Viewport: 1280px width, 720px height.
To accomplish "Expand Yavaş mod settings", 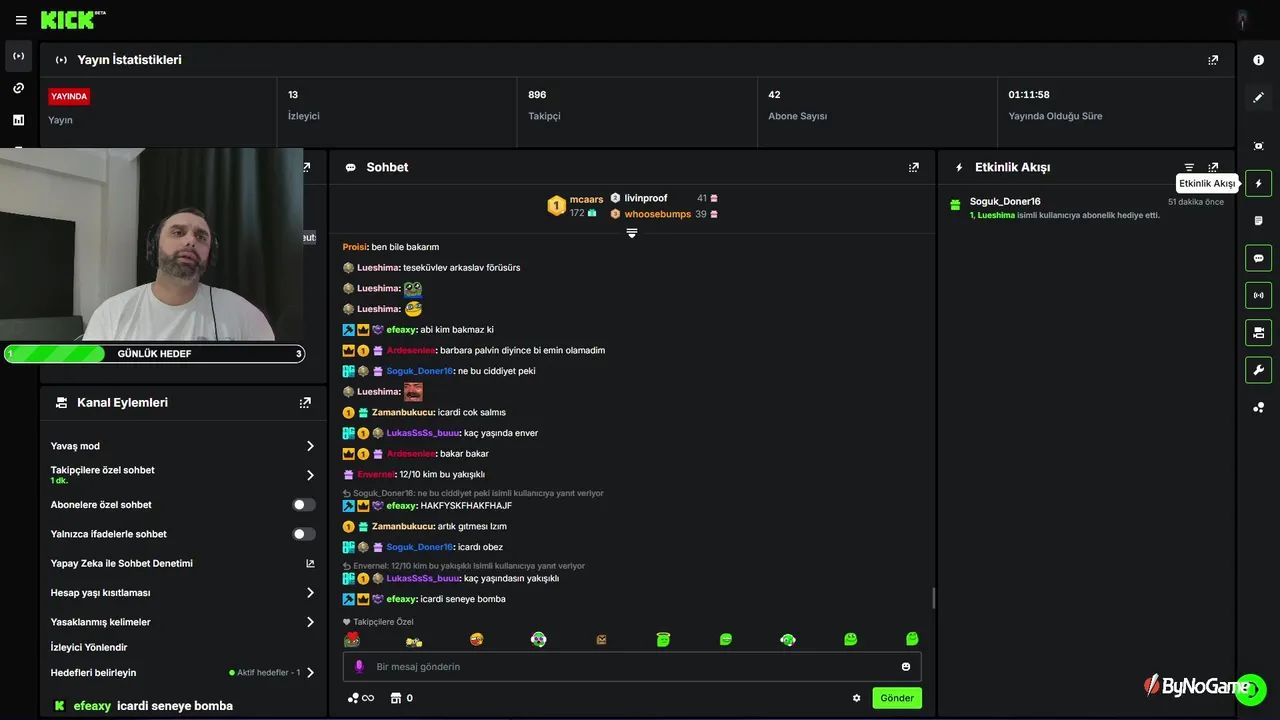I will tap(310, 446).
